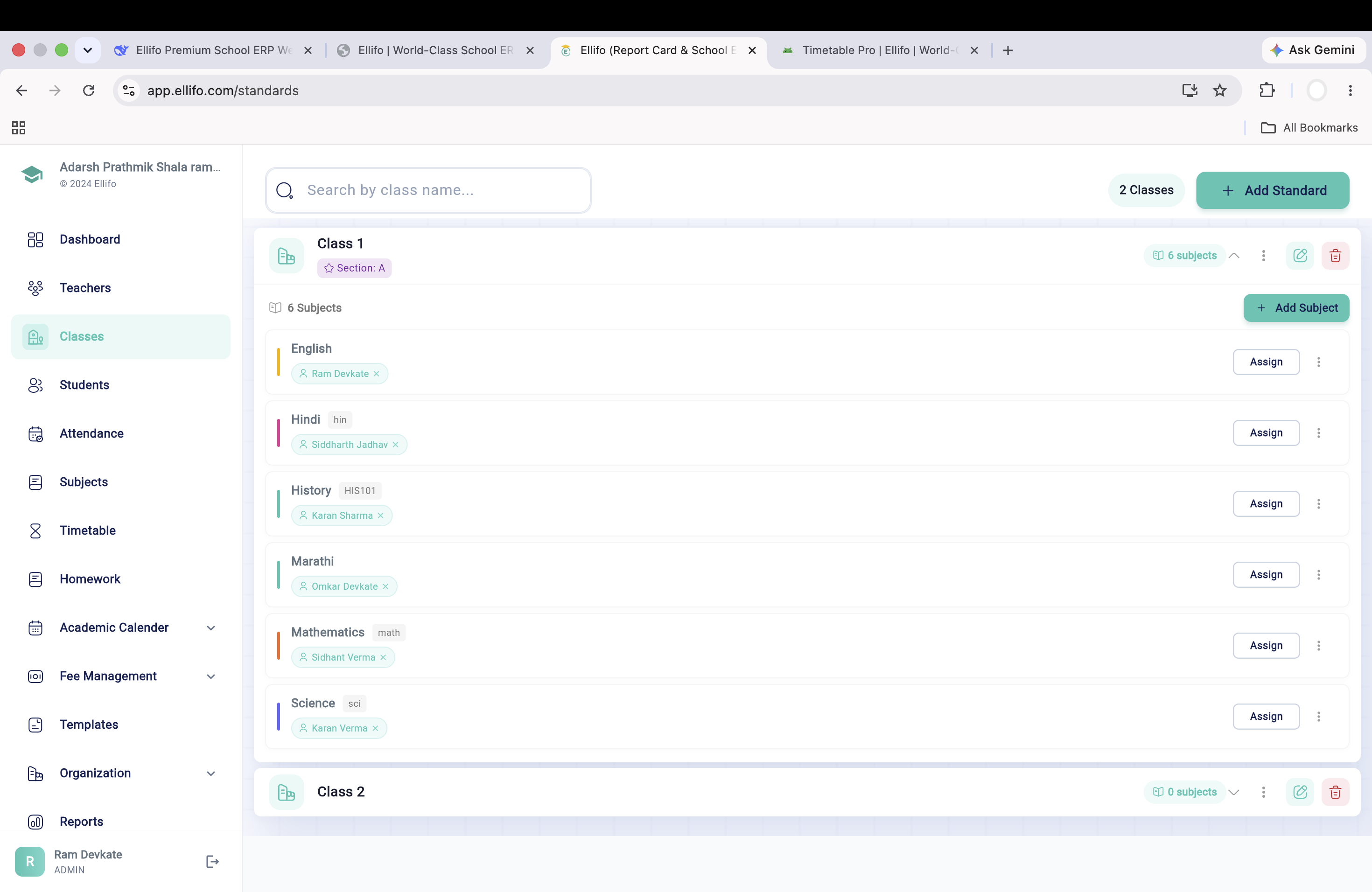Remove Siddharth Jadhav from Hindi subject

(395, 445)
